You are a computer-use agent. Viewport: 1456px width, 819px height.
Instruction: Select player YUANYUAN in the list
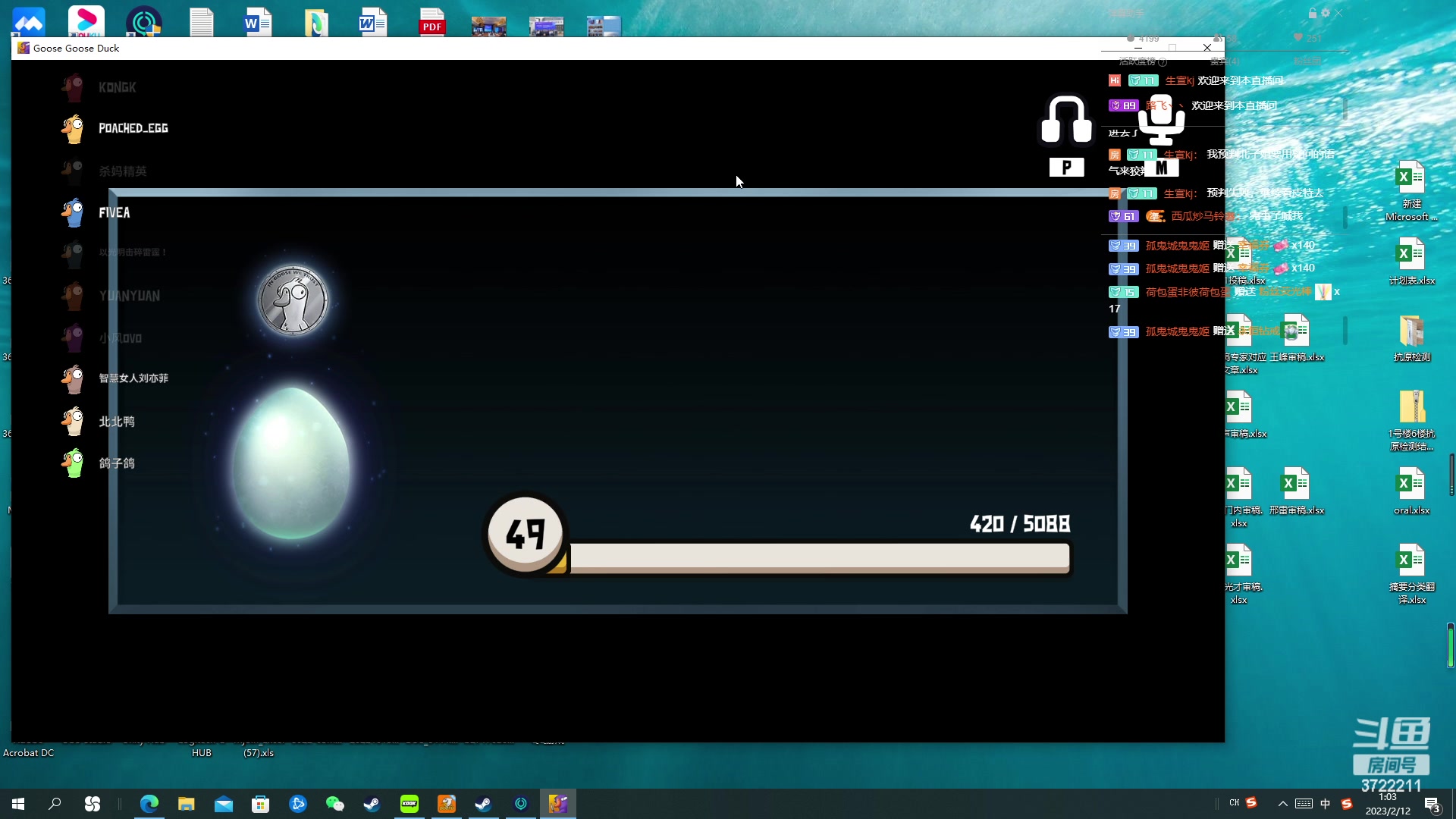[x=130, y=296]
